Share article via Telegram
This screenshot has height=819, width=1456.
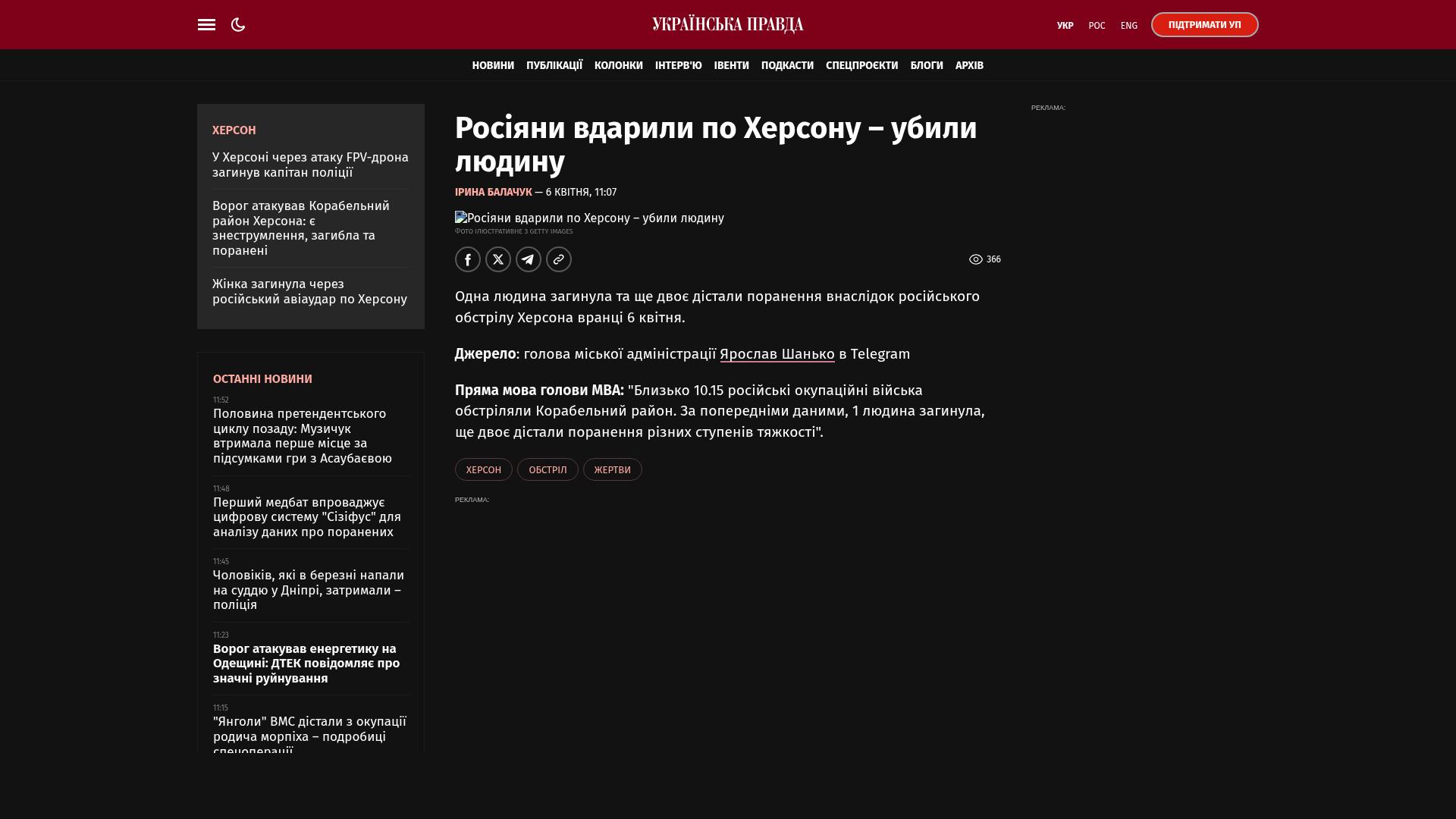529,259
